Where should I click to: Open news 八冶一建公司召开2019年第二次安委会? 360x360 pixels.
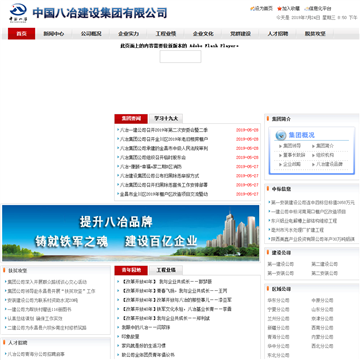pyautogui.click(x=164, y=130)
